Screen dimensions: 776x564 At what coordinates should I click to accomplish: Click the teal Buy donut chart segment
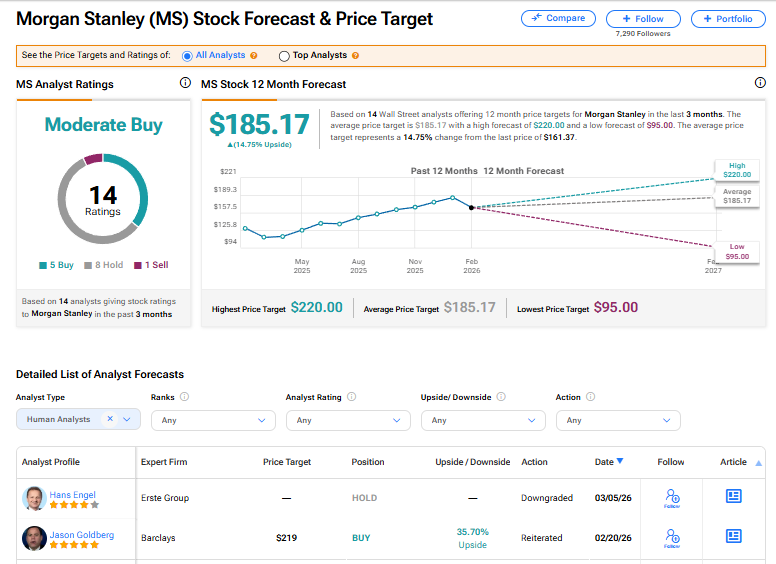(x=138, y=183)
